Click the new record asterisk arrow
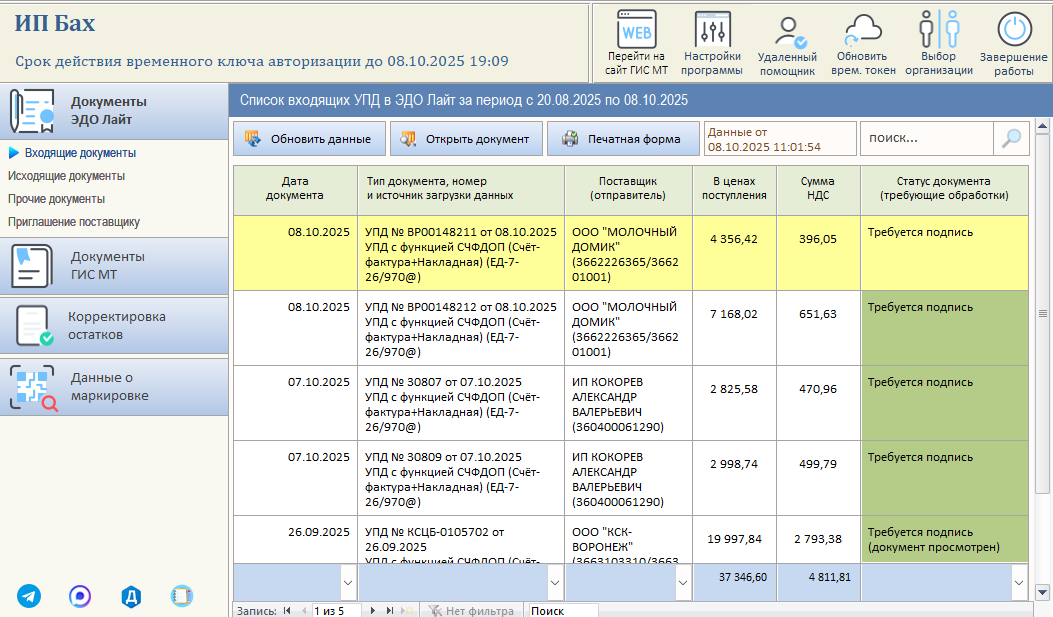 click(x=406, y=610)
